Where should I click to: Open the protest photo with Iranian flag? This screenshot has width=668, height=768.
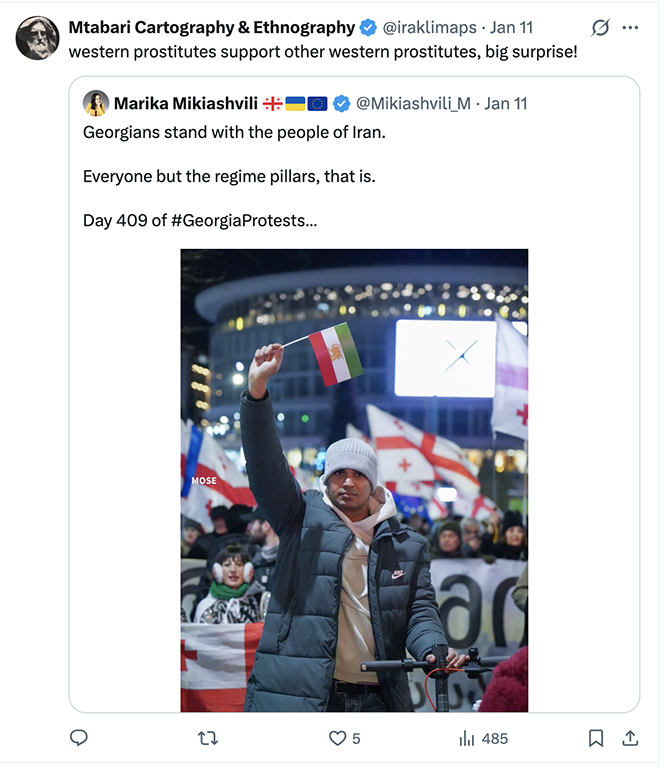(x=354, y=480)
